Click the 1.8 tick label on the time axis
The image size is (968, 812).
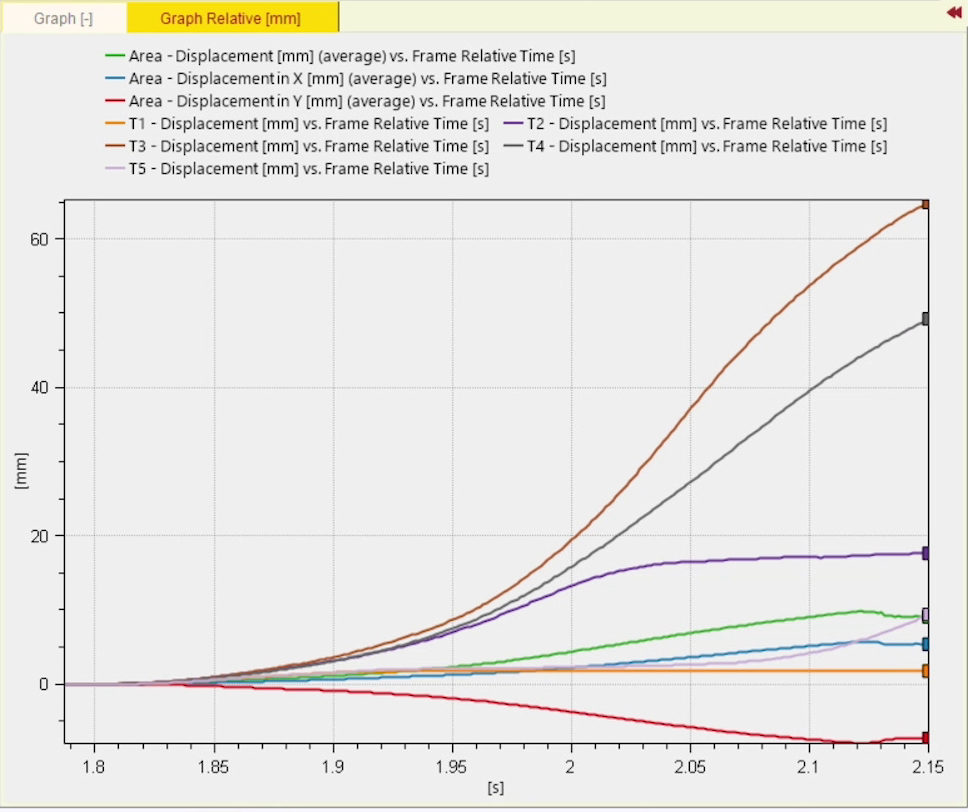click(94, 767)
